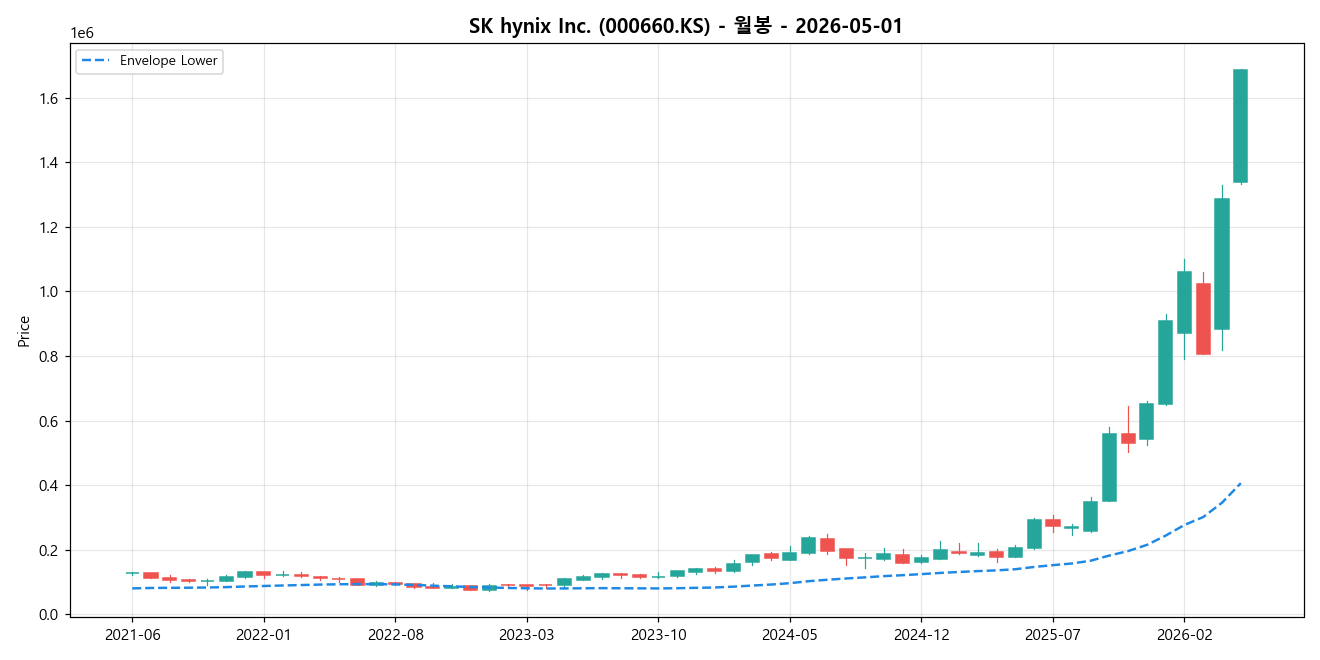Click the green candle spanning 0.35 to 0.56
The image size is (1320, 660).
point(1109,467)
